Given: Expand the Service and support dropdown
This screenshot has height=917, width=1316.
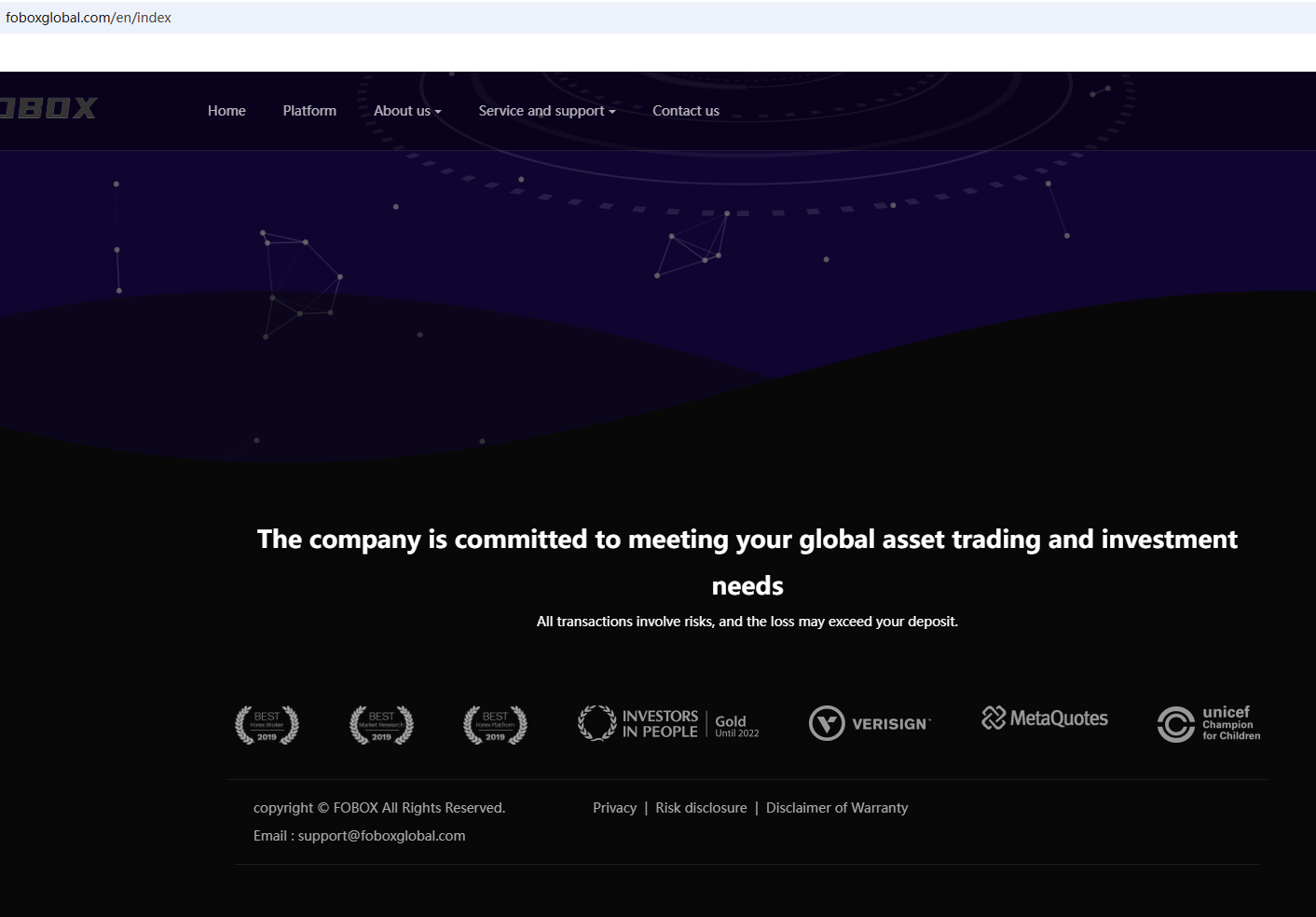Looking at the screenshot, I should (547, 111).
